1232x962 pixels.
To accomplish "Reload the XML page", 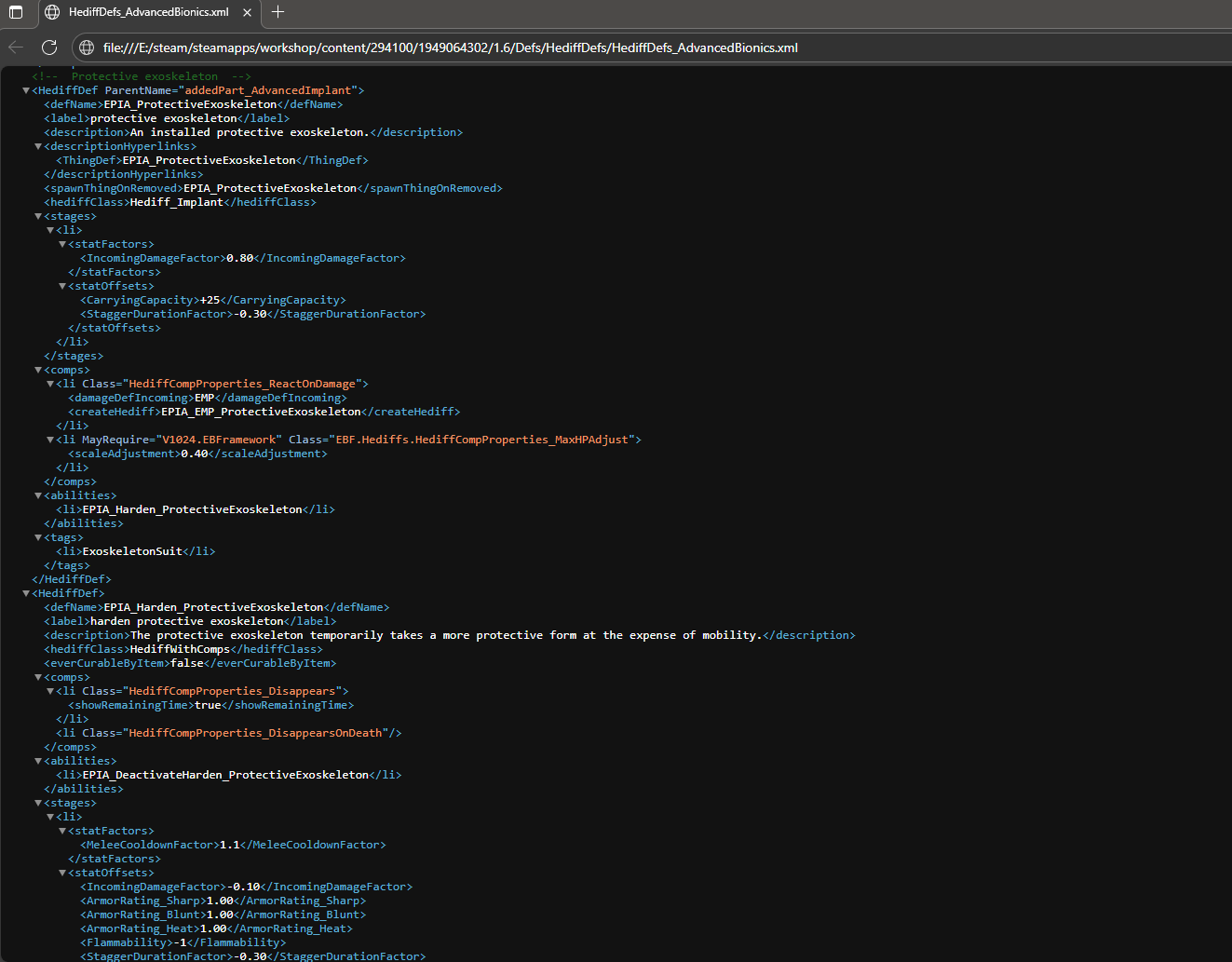I will click(49, 47).
